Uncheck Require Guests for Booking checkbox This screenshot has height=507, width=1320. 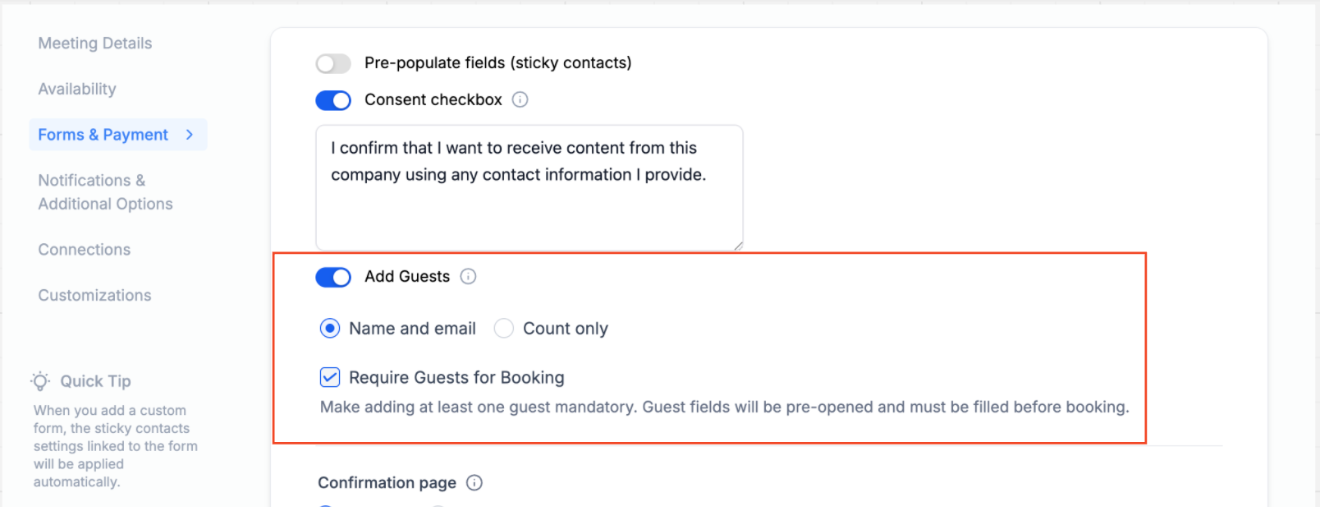click(330, 378)
